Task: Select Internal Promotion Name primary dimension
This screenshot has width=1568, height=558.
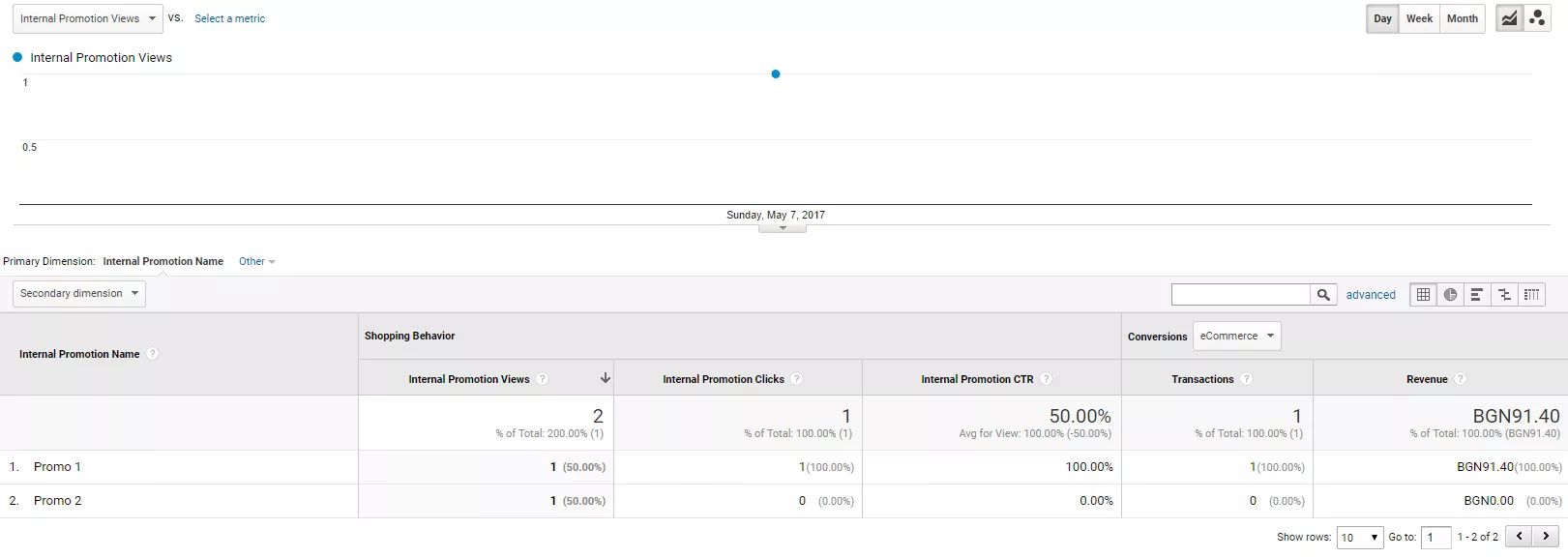Action: point(163,261)
